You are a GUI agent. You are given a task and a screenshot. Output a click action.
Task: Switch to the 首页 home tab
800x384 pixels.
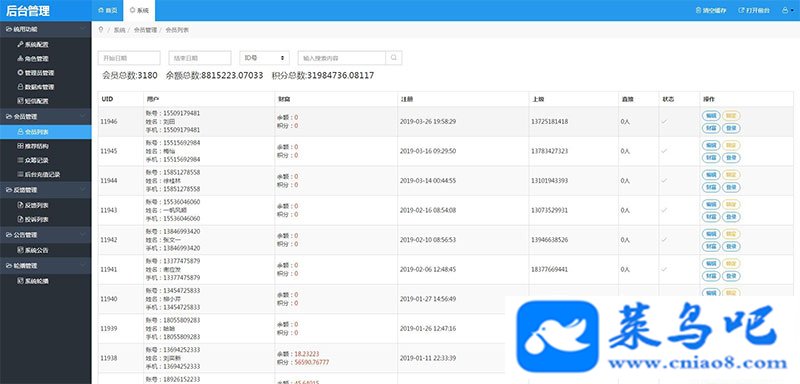(107, 10)
